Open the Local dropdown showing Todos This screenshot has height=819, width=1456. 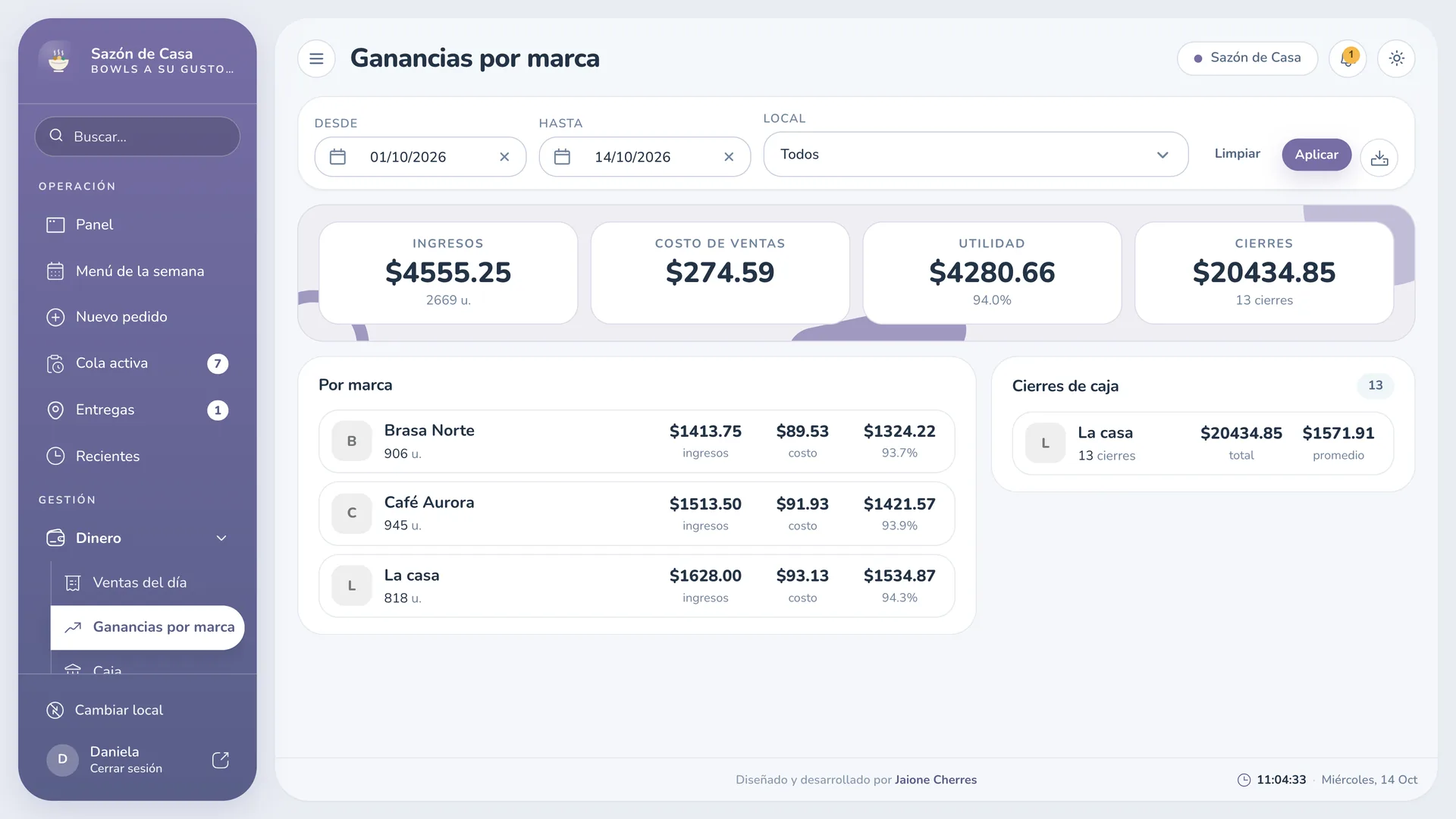pos(975,155)
